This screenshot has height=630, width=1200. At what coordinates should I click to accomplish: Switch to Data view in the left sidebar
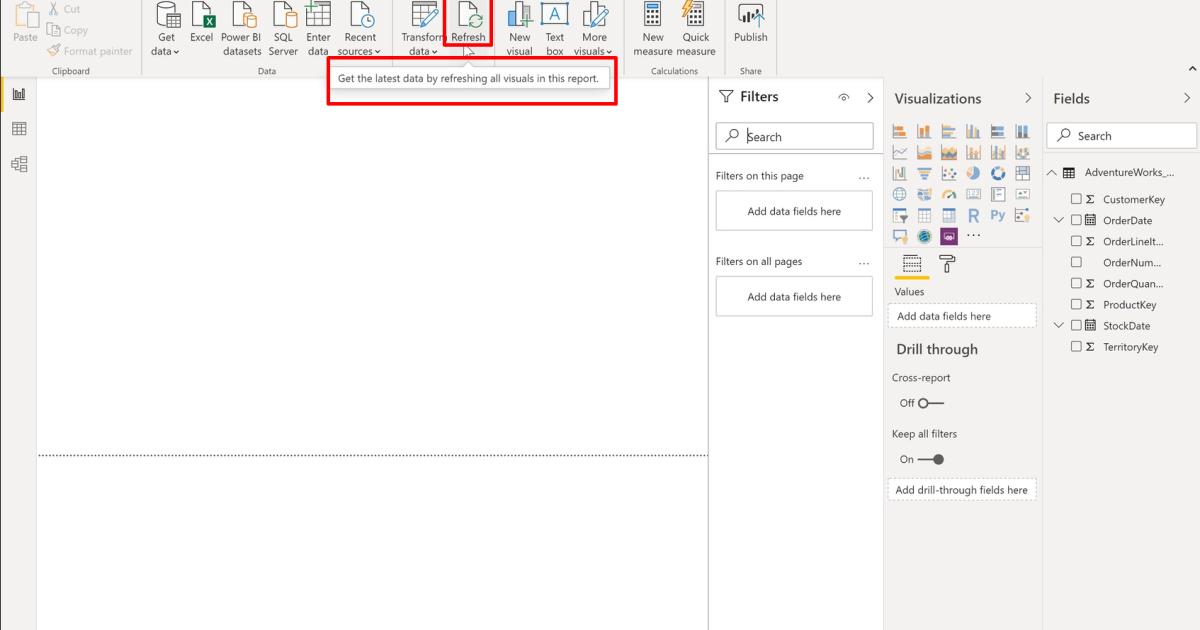point(17,128)
